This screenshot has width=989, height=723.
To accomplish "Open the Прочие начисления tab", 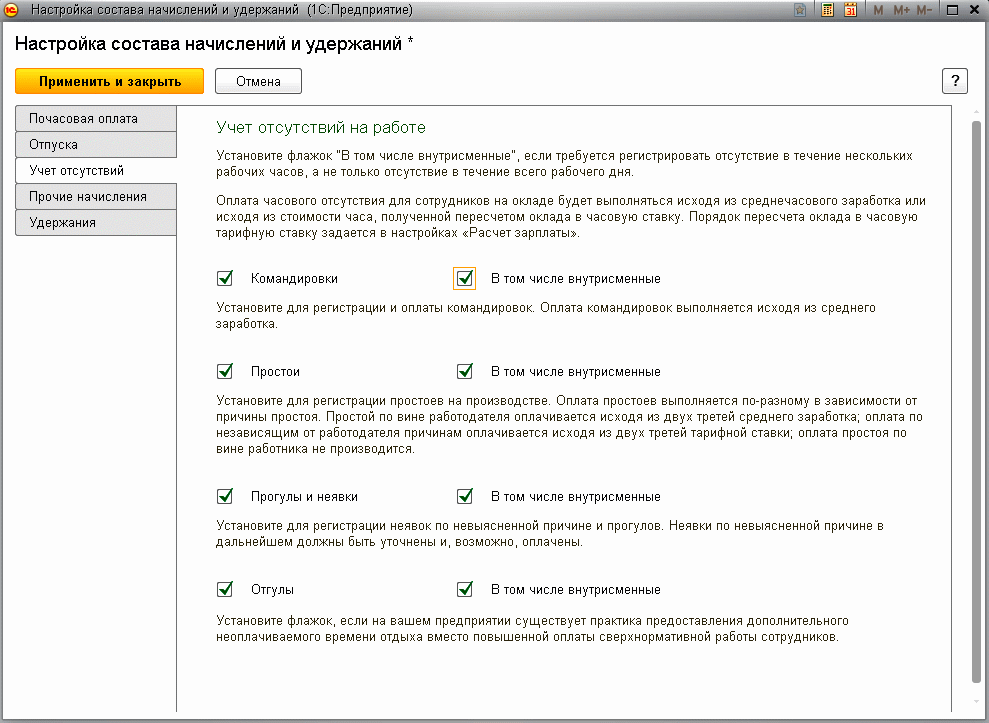I will click(x=96, y=197).
